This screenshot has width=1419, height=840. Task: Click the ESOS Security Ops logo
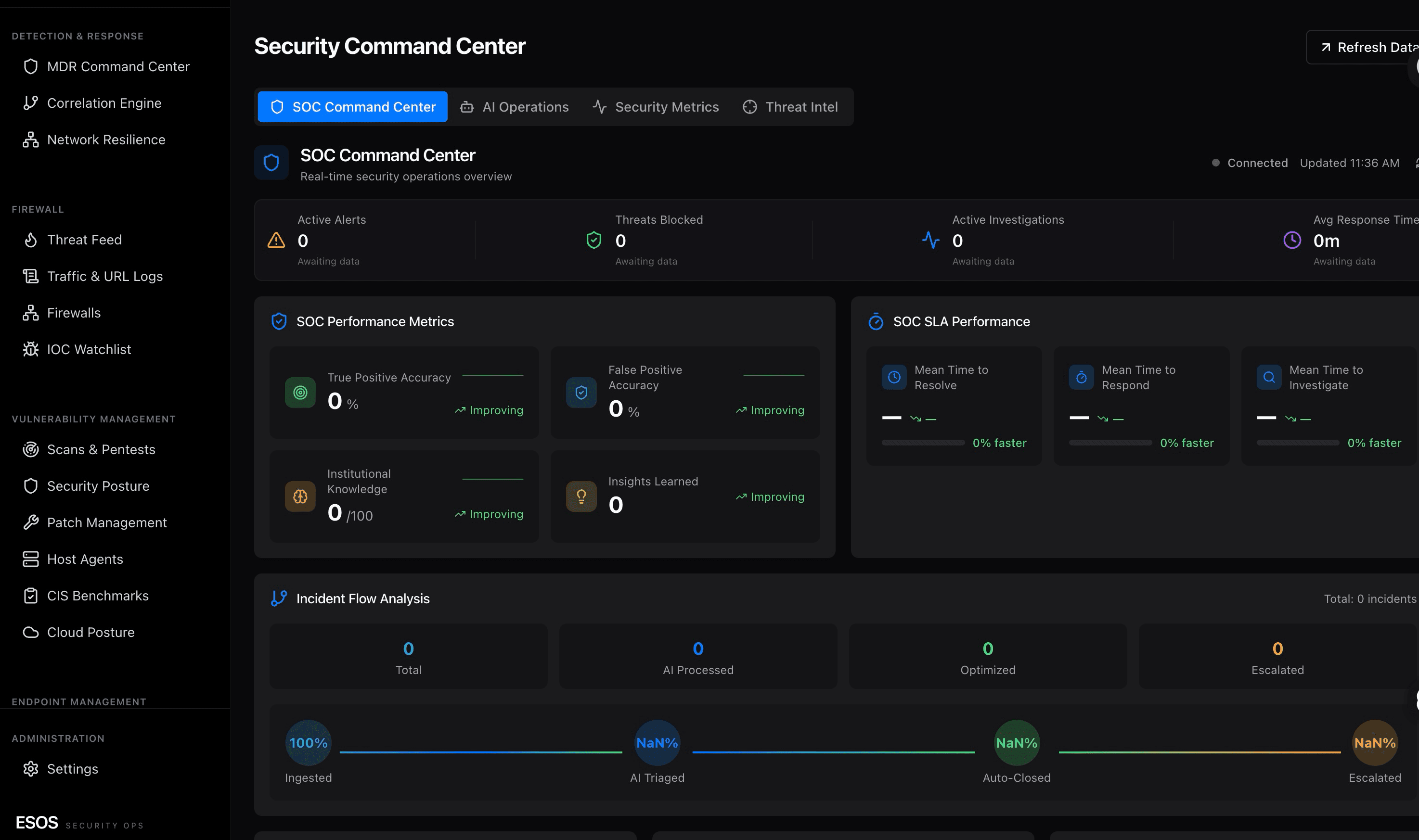tap(79, 823)
